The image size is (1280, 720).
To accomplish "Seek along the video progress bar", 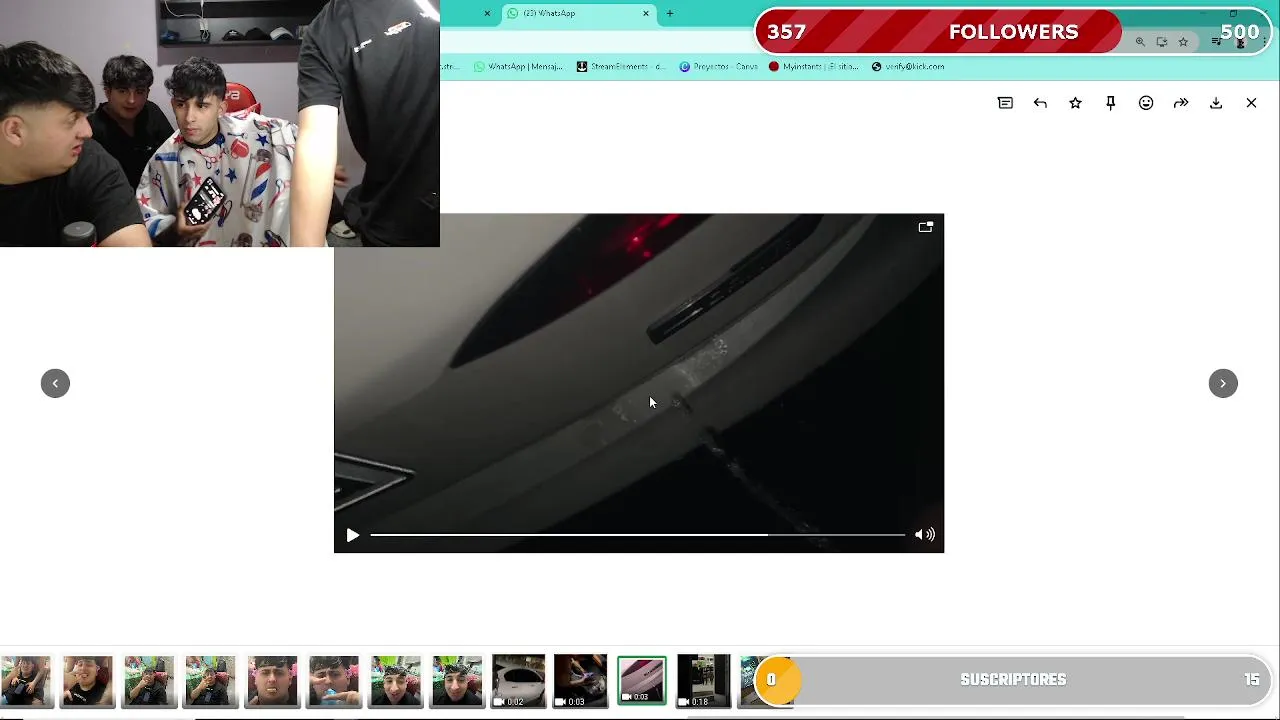I will (x=637, y=535).
